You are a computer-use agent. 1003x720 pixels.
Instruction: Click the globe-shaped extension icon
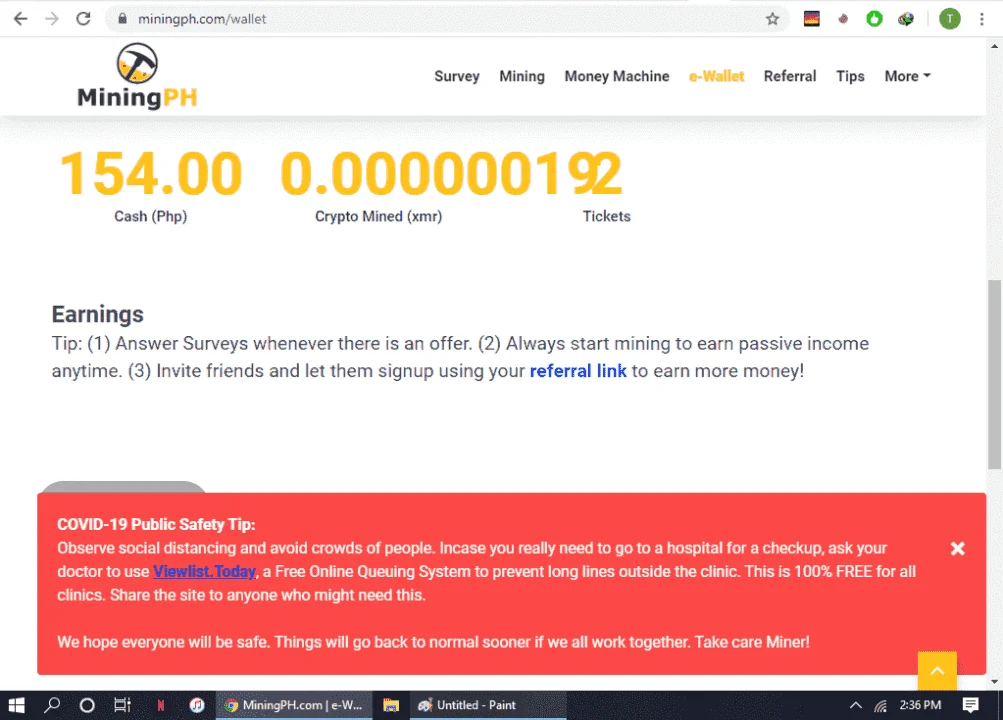point(906,19)
